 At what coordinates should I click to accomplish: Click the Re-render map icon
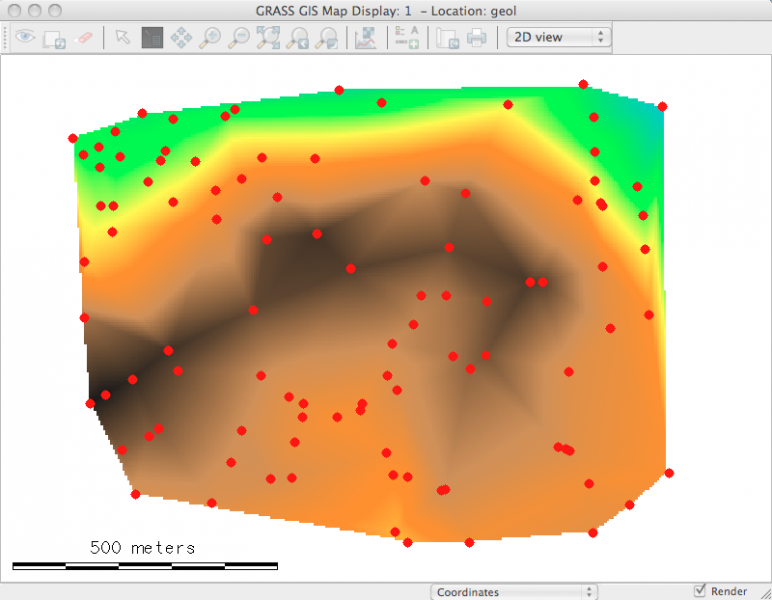(x=54, y=38)
